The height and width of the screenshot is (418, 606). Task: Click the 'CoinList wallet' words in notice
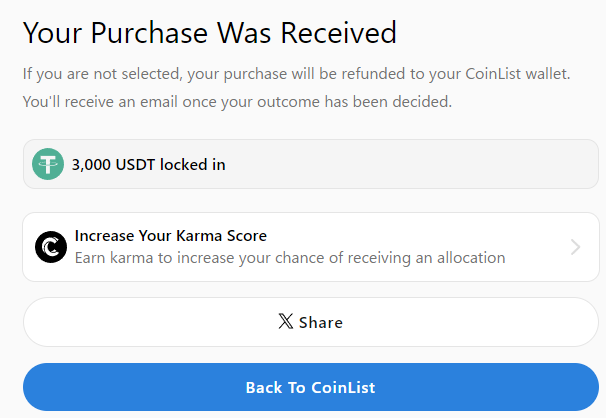point(517,74)
